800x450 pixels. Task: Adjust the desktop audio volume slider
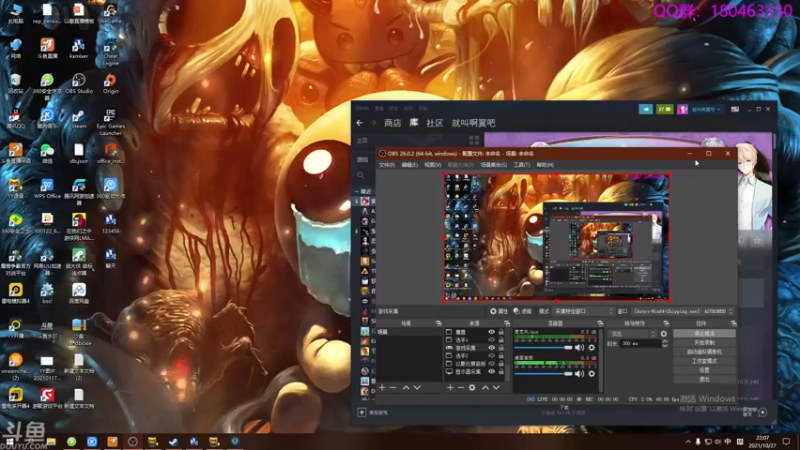[x=543, y=373]
